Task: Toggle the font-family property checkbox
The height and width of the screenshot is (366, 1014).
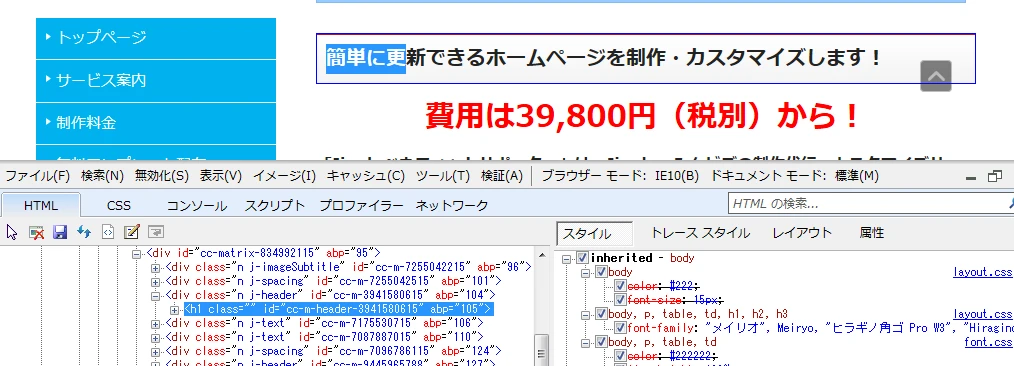Action: 620,328
